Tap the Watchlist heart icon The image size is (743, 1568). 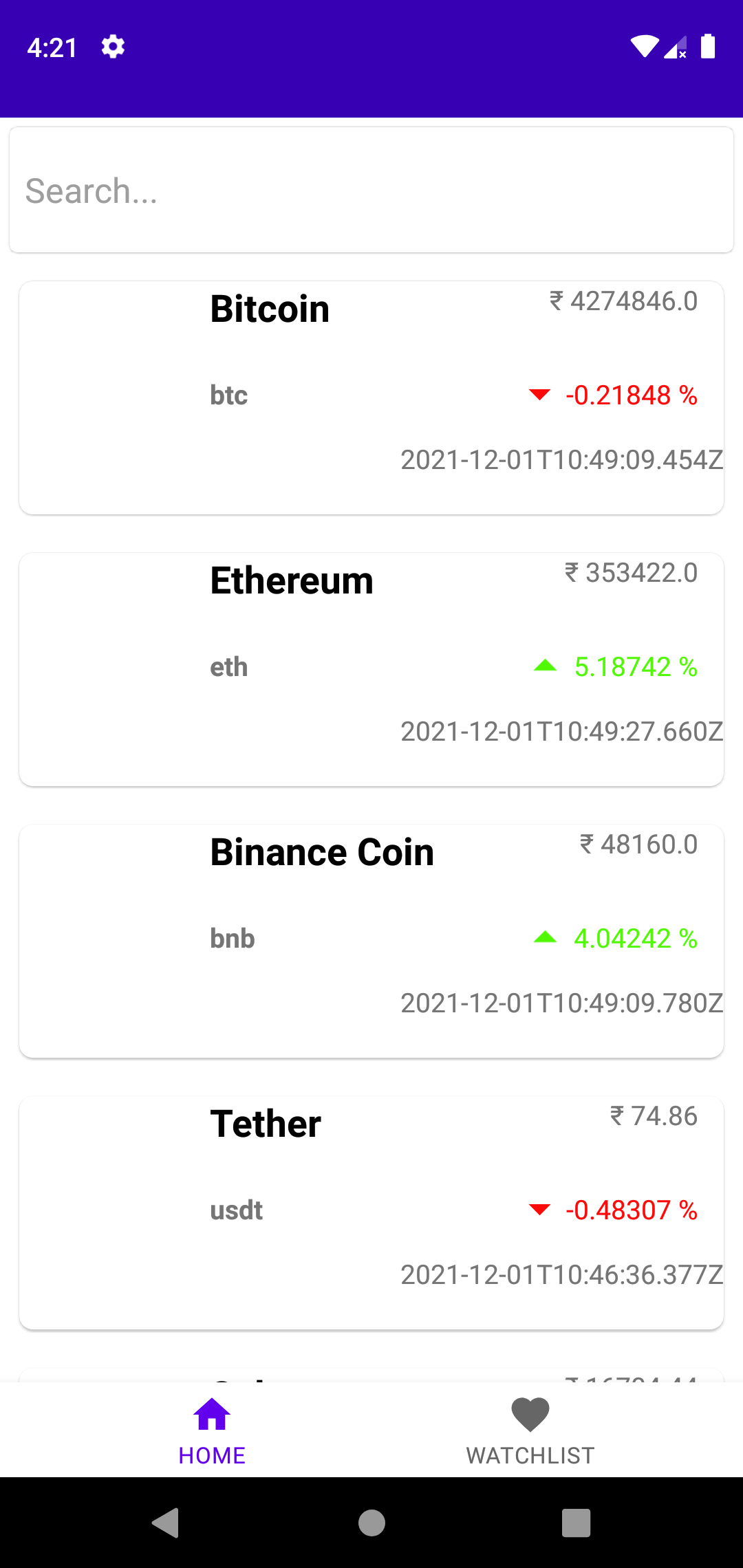point(530,1414)
